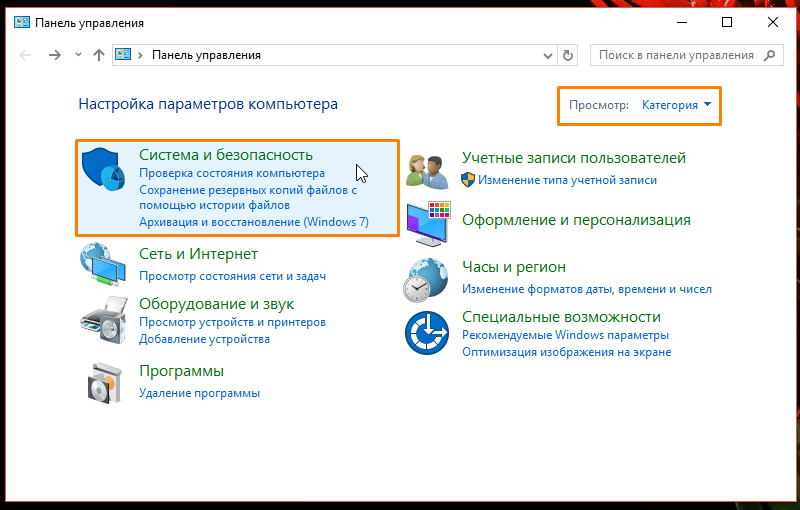This screenshot has height=510, width=800.
Task: Open System and Security shield icon
Action: click(104, 169)
